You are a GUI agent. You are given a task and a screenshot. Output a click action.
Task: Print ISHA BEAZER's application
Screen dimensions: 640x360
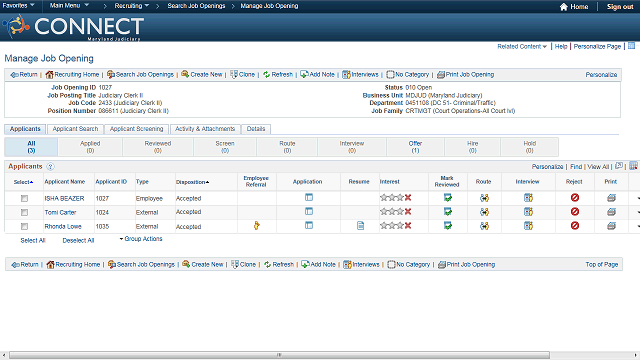coord(611,198)
